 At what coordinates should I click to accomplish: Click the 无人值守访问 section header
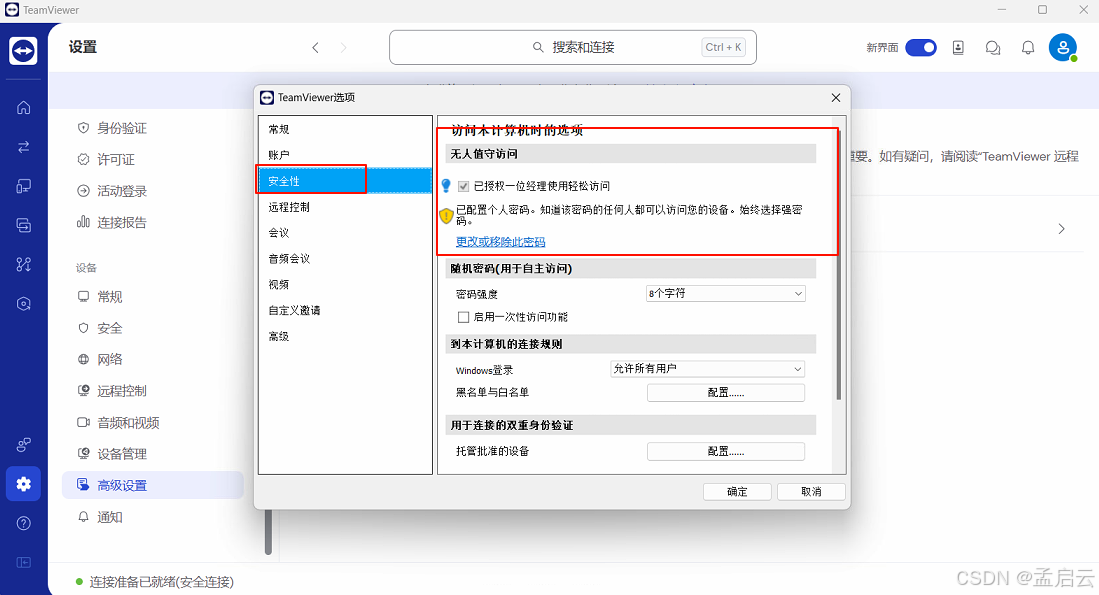coord(631,153)
